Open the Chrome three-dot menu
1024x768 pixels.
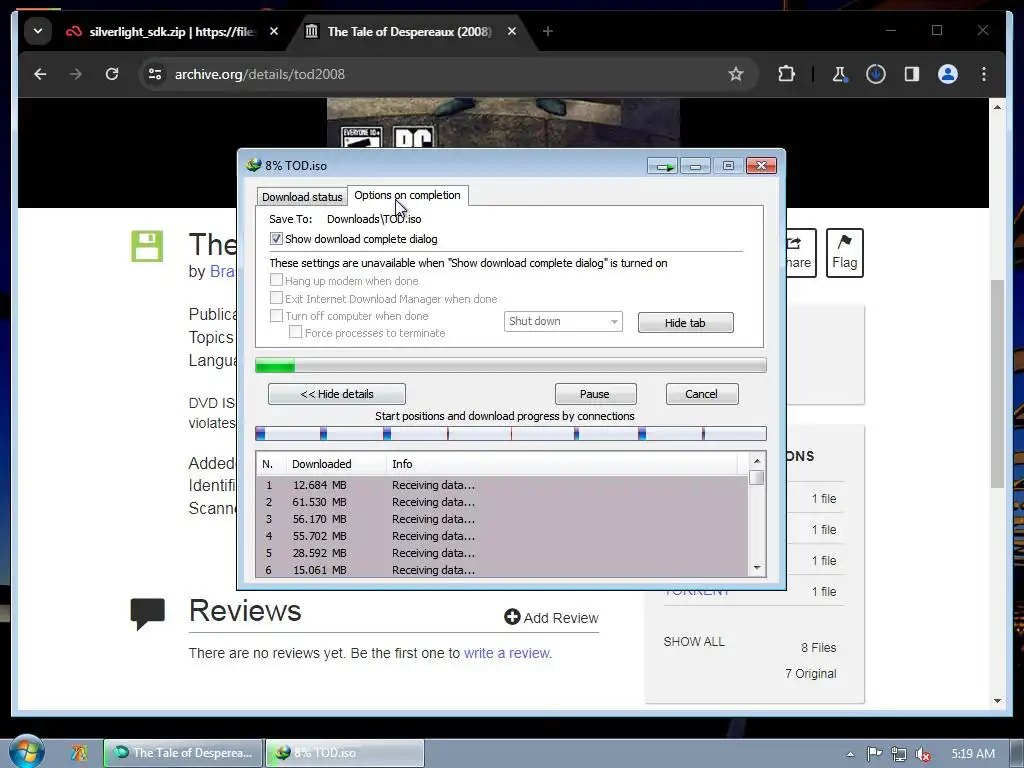[984, 74]
